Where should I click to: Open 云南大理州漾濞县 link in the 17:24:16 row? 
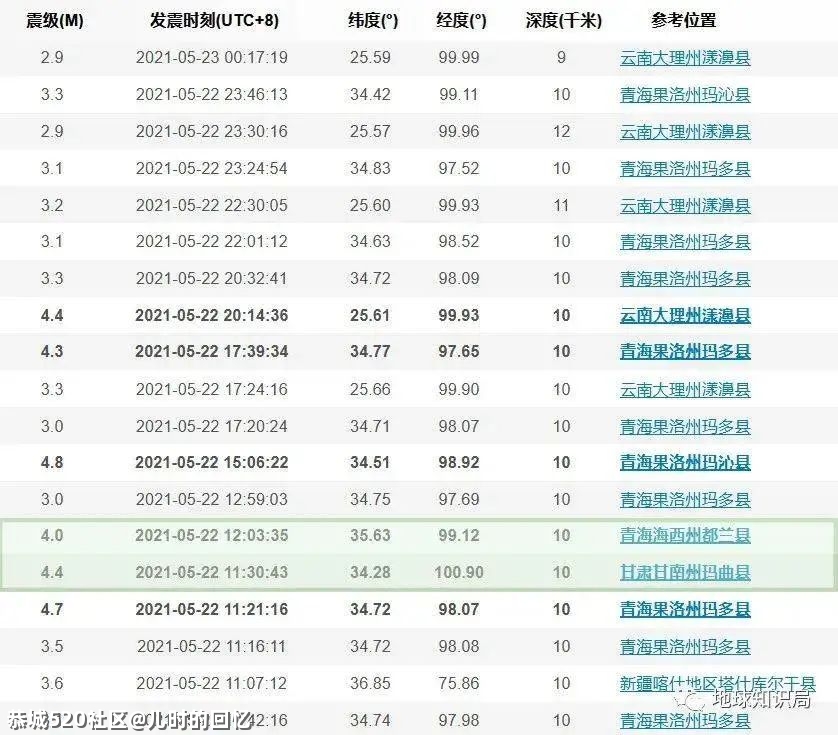click(685, 389)
